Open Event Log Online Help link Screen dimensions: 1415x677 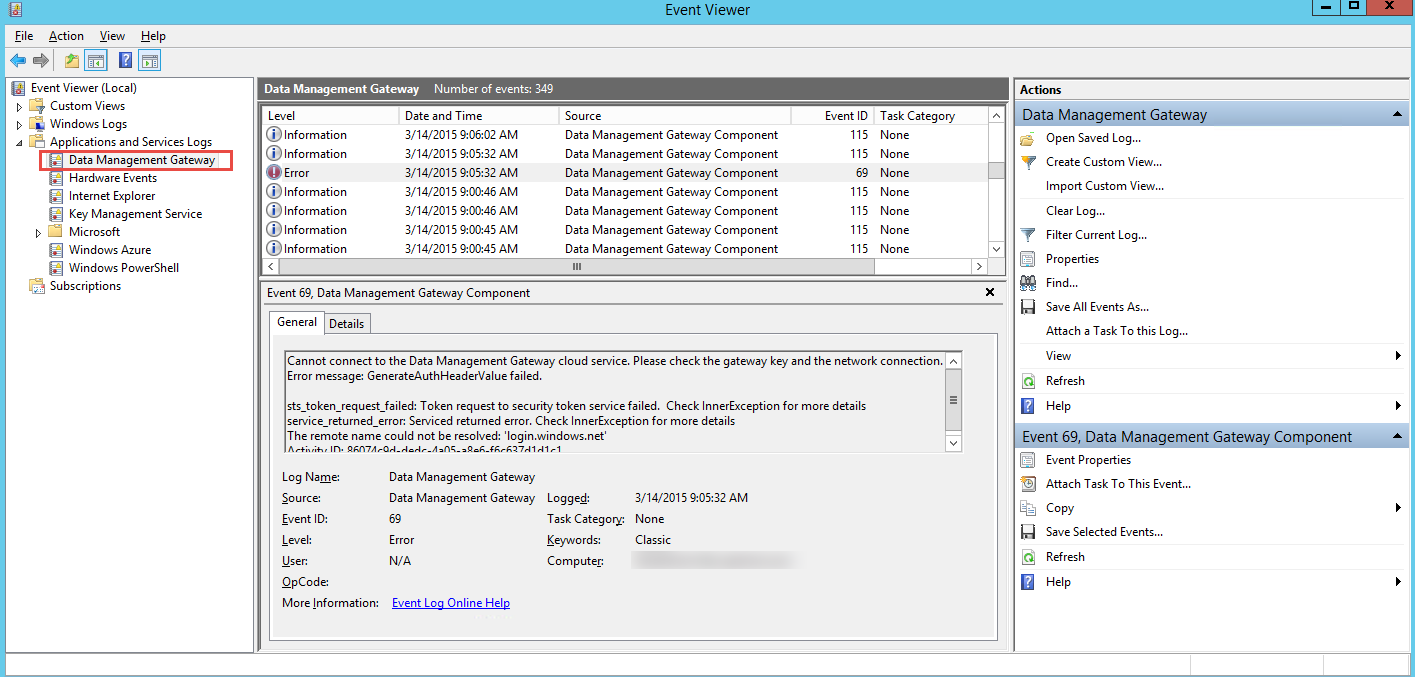[451, 603]
